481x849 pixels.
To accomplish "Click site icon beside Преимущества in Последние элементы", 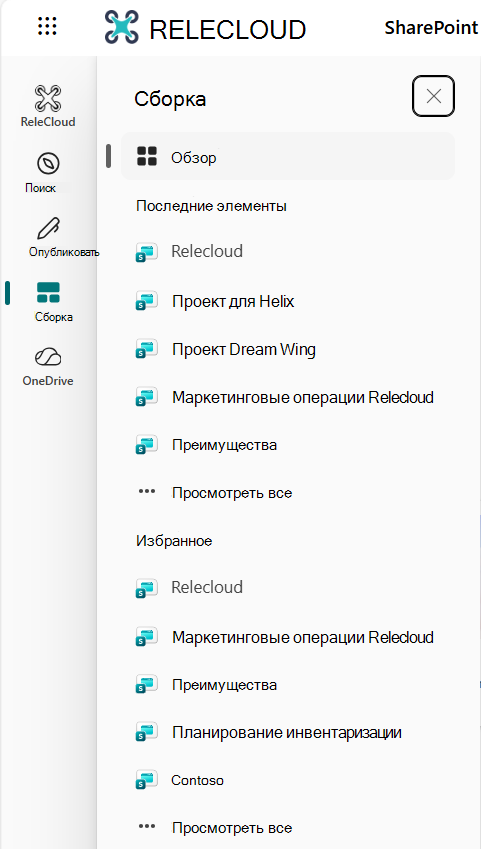I will point(146,445).
